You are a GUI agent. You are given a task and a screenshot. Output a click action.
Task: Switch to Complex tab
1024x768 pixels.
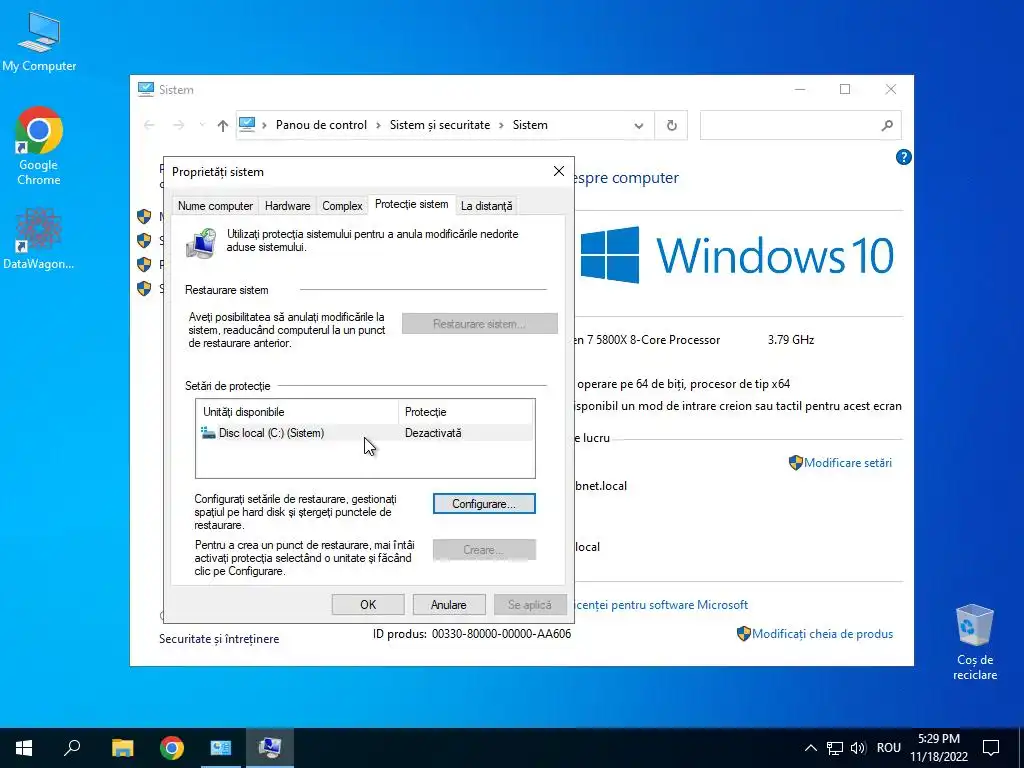pyautogui.click(x=342, y=206)
